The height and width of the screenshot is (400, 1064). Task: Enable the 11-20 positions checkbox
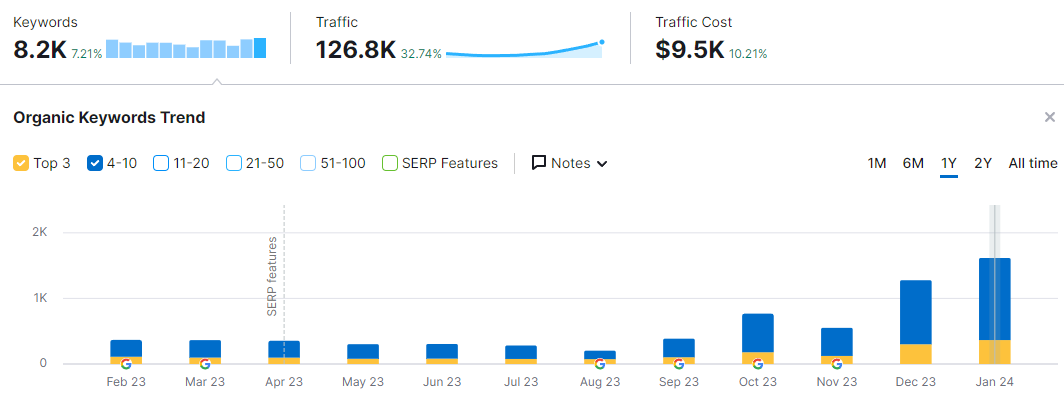click(x=161, y=163)
